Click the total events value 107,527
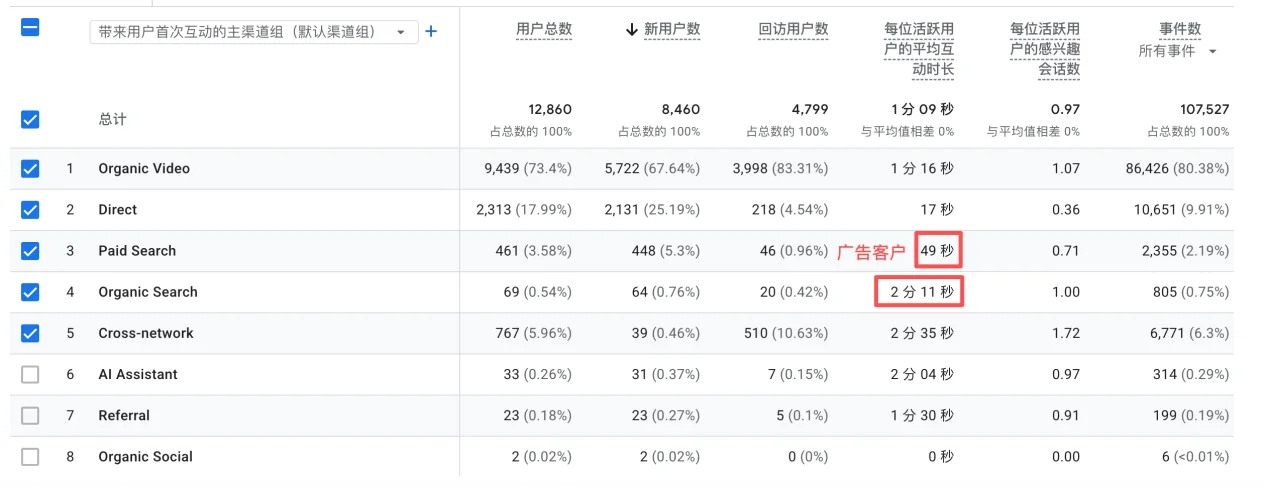The width and height of the screenshot is (1265, 488). [1205, 109]
